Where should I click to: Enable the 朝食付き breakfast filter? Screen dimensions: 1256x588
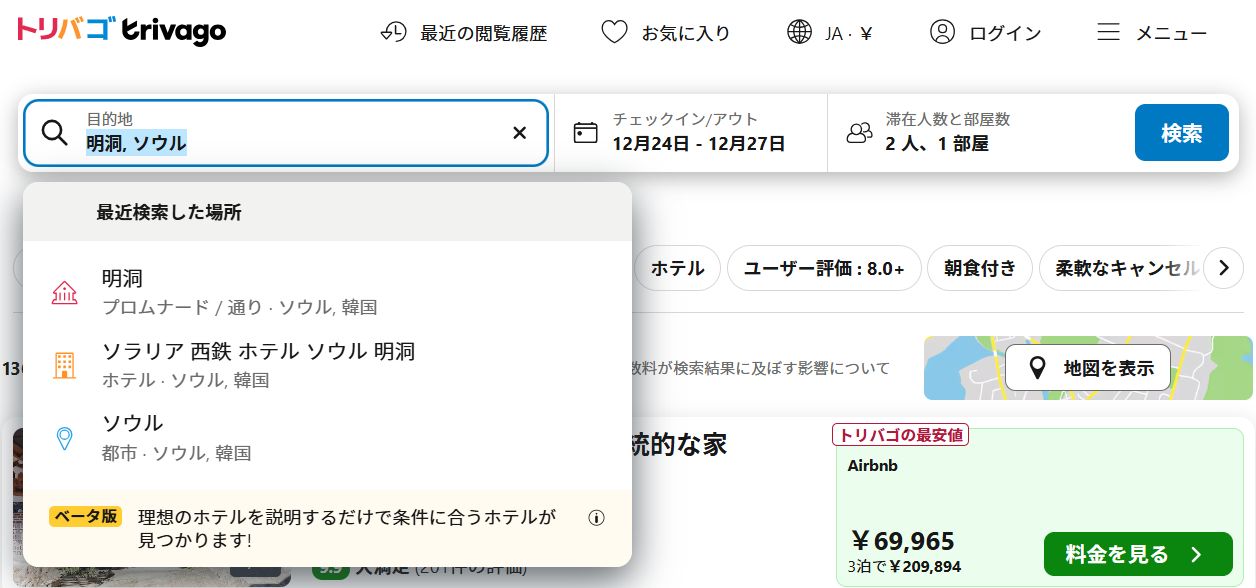tap(979, 268)
